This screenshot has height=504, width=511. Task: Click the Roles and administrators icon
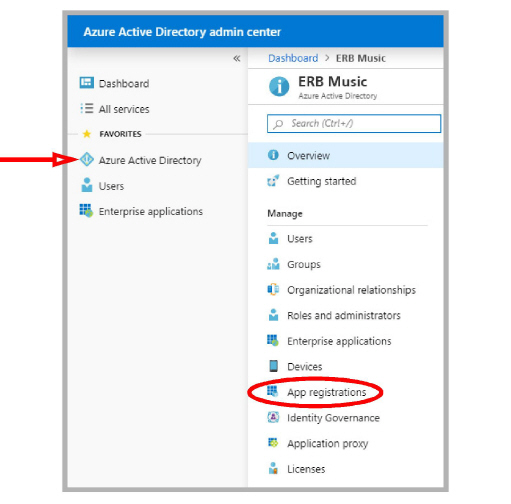273,315
